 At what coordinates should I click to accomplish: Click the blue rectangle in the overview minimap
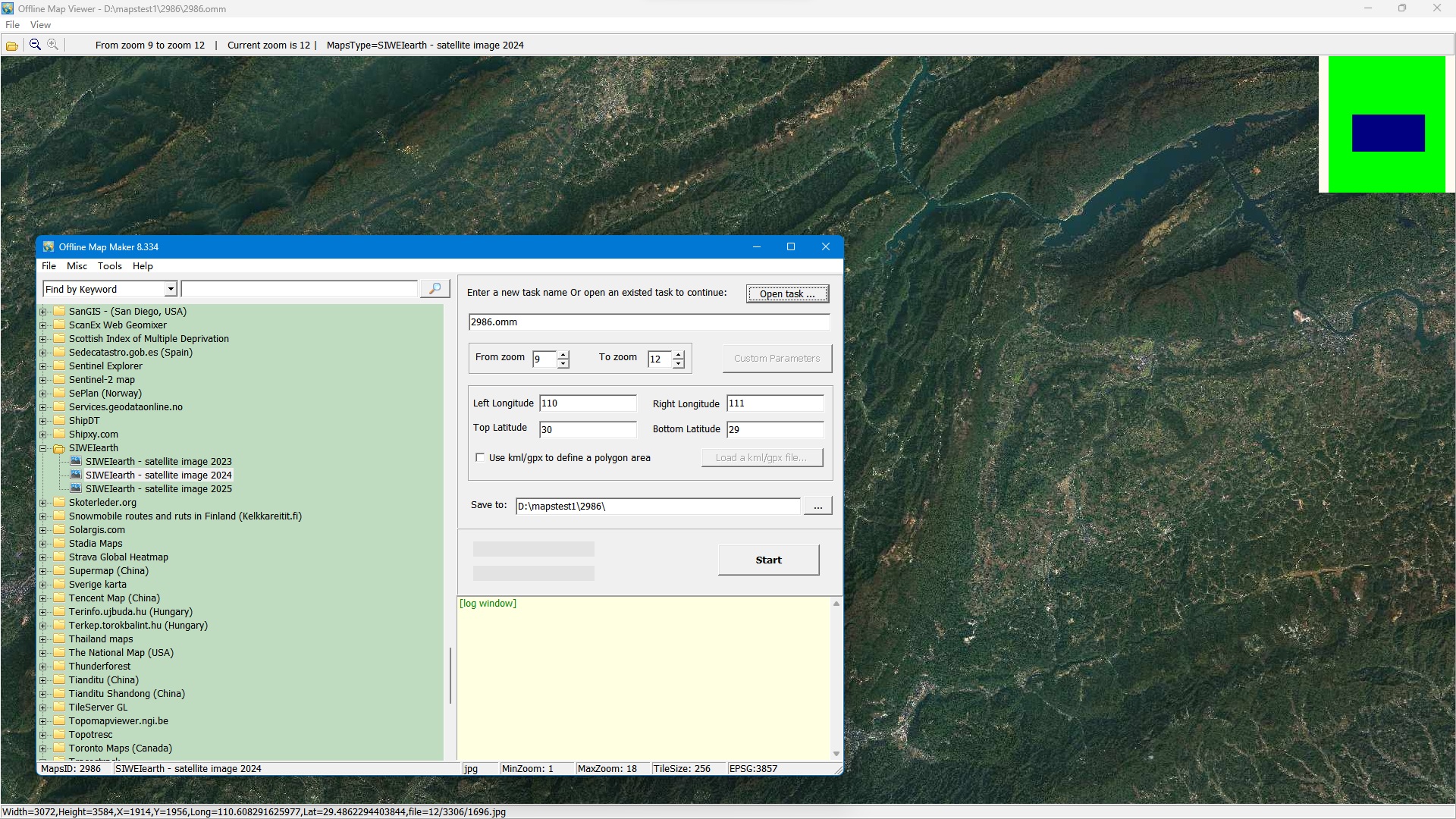tap(1388, 133)
